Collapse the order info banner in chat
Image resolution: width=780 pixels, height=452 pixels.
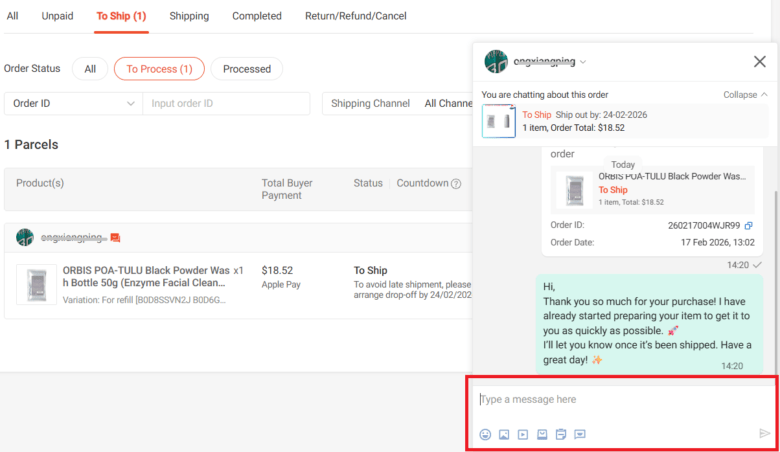coord(745,95)
